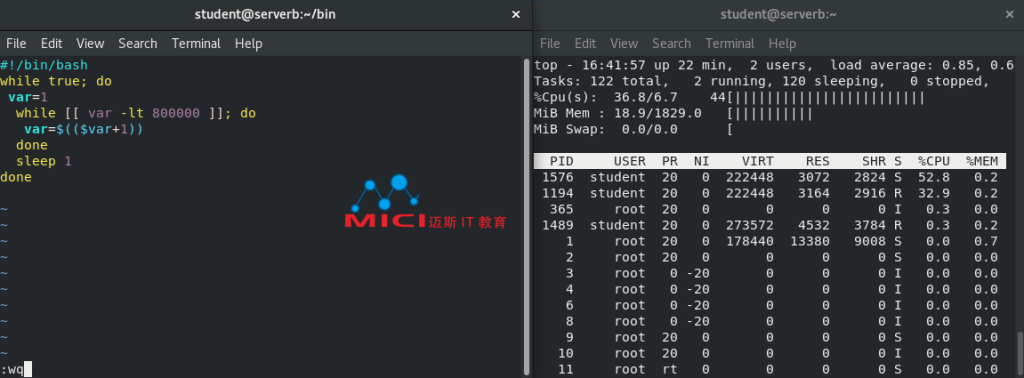Click the VIRT column header in top
This screenshot has width=1024, height=378.
(758, 161)
